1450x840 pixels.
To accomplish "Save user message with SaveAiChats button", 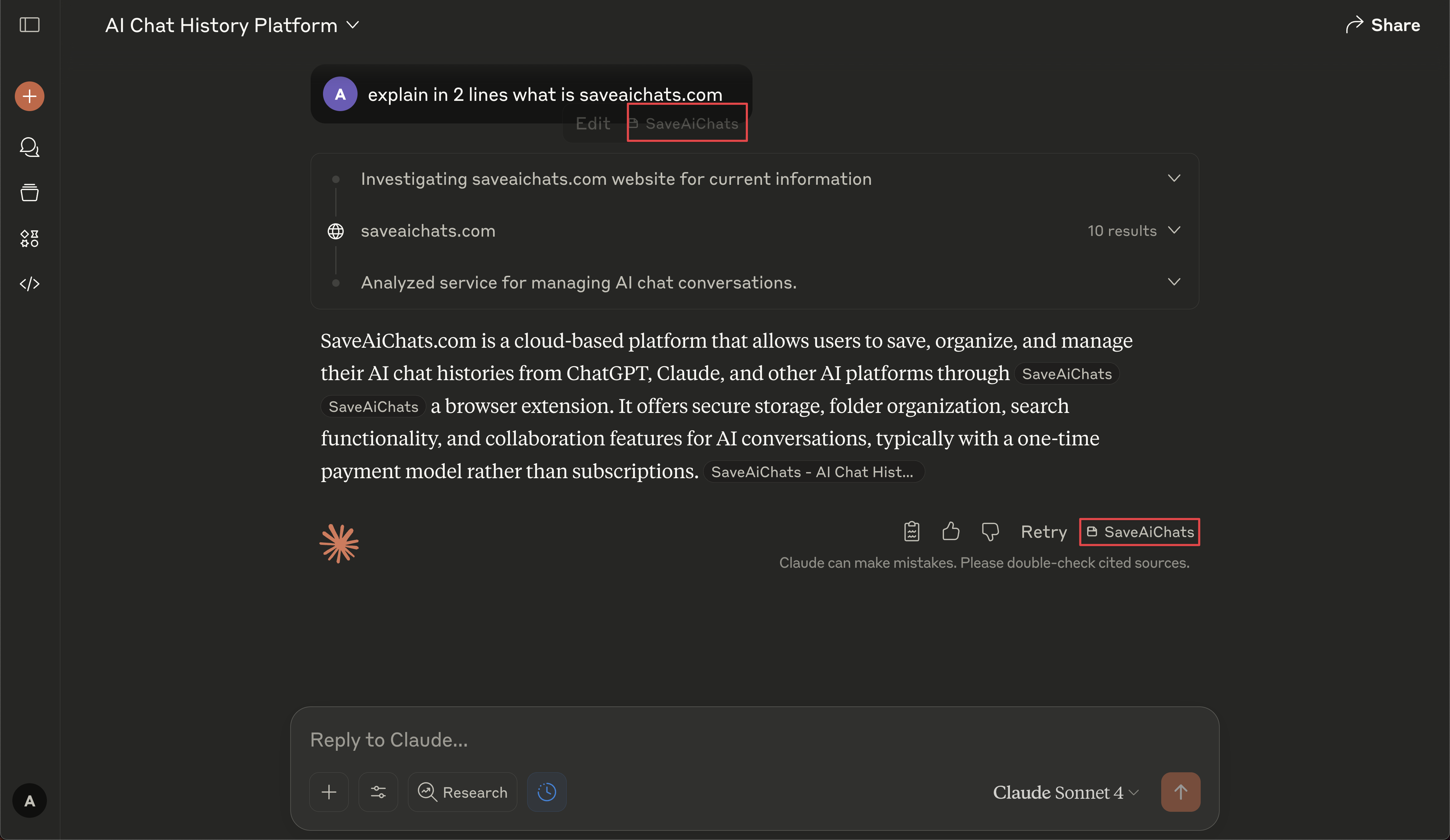I will (x=687, y=123).
